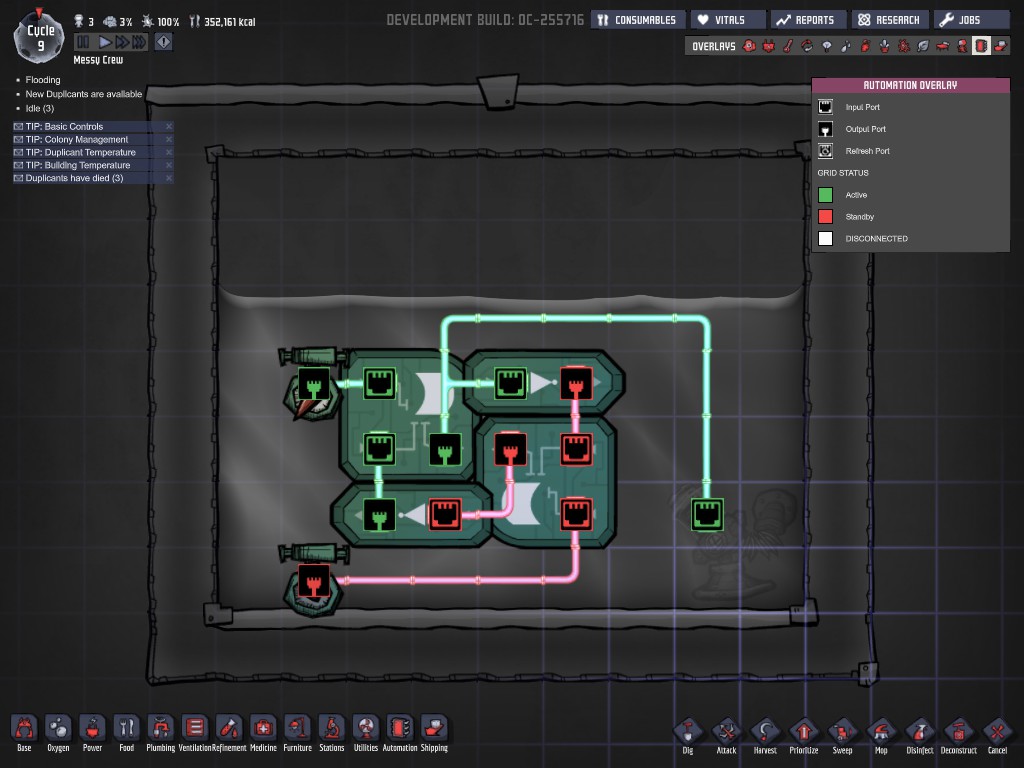Open the Jobs management screen
This screenshot has height=768, width=1024.
pyautogui.click(x=970, y=20)
